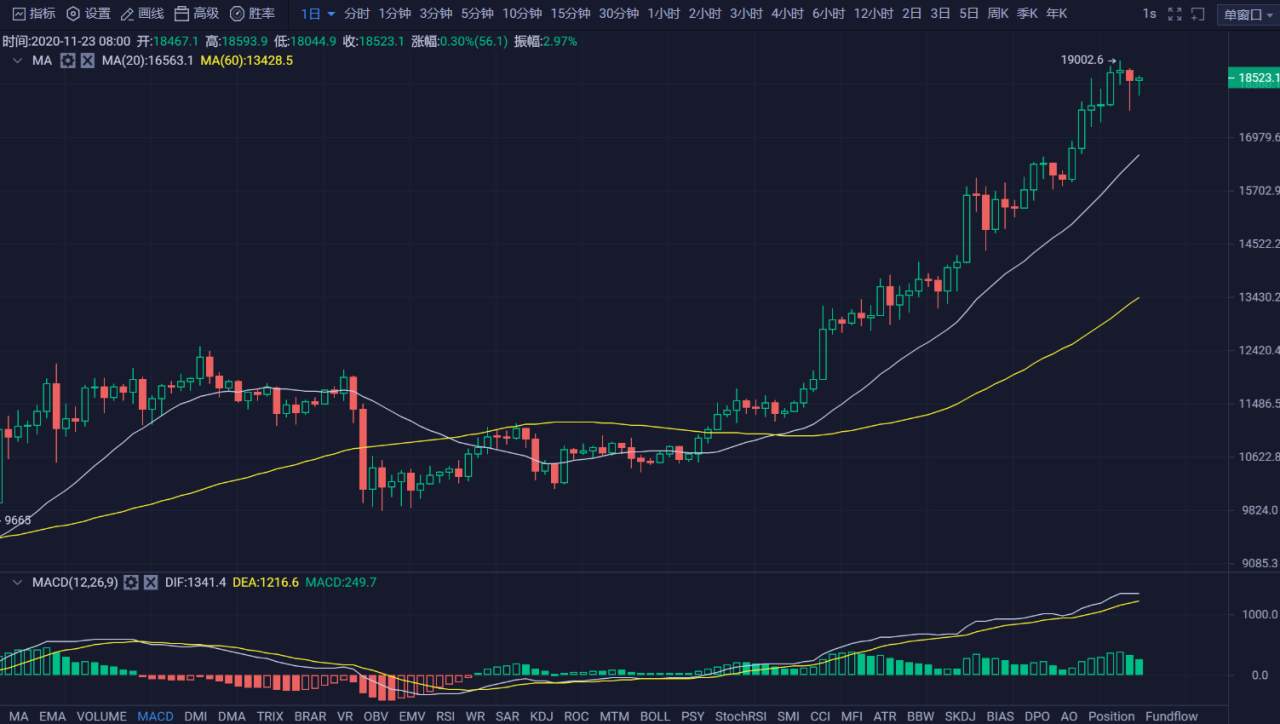Select the 1小时 timeframe
1280x724 pixels.
point(664,14)
